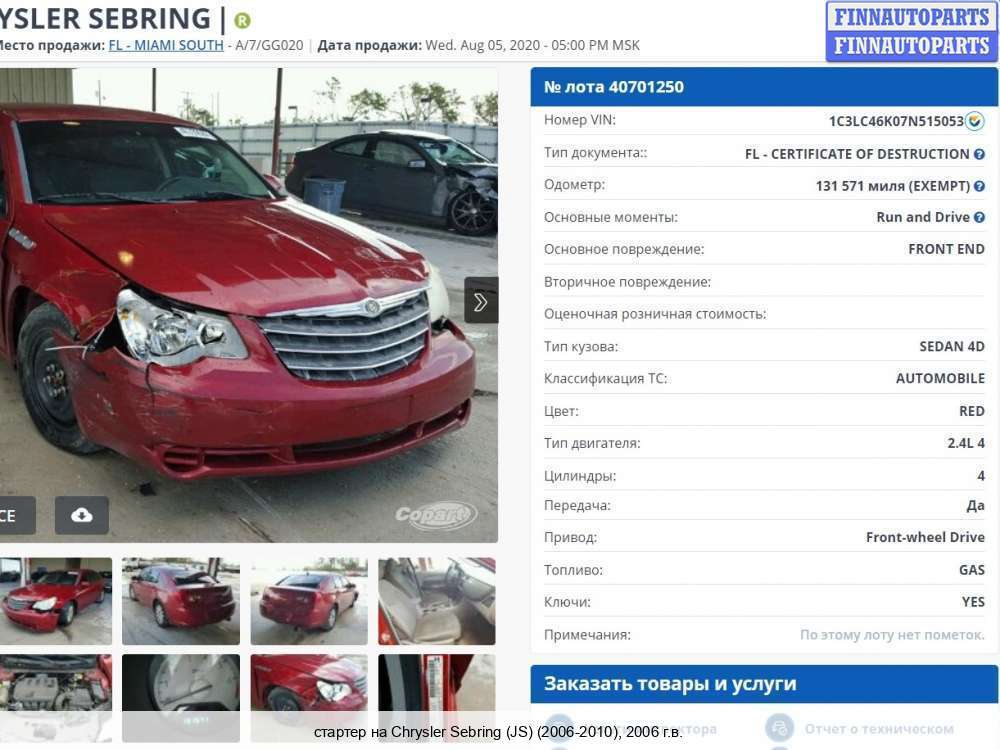
Task: Select thumbnail showing rear left of car
Action: click(181, 601)
